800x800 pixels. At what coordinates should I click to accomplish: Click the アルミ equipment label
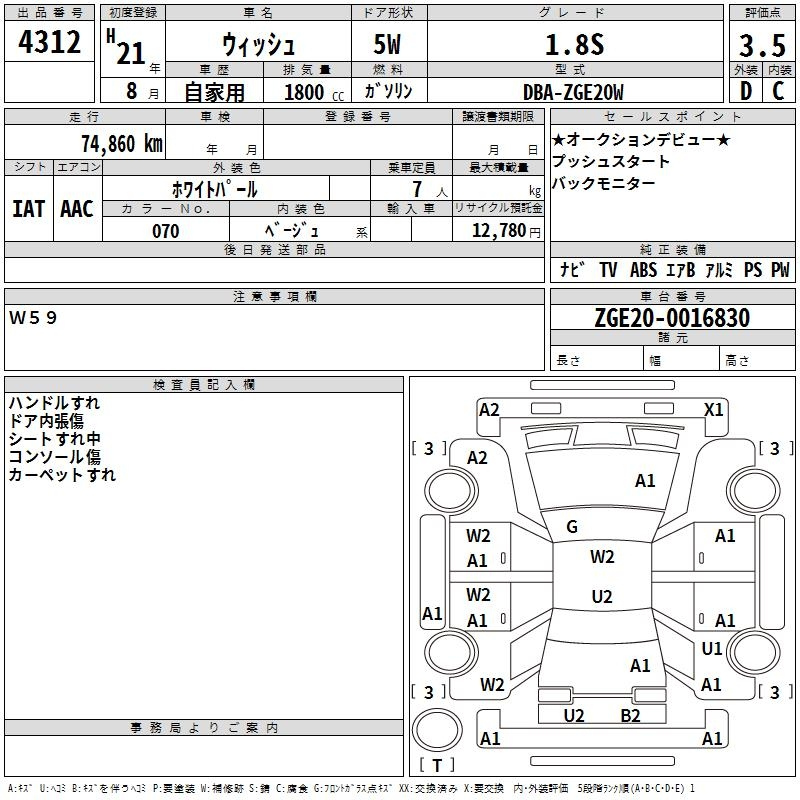718,270
